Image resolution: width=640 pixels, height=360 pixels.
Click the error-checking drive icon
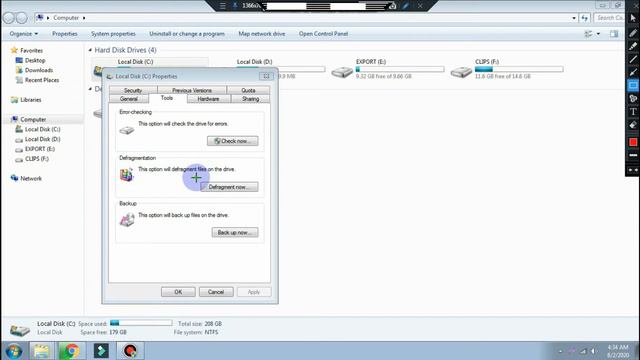[x=127, y=130]
